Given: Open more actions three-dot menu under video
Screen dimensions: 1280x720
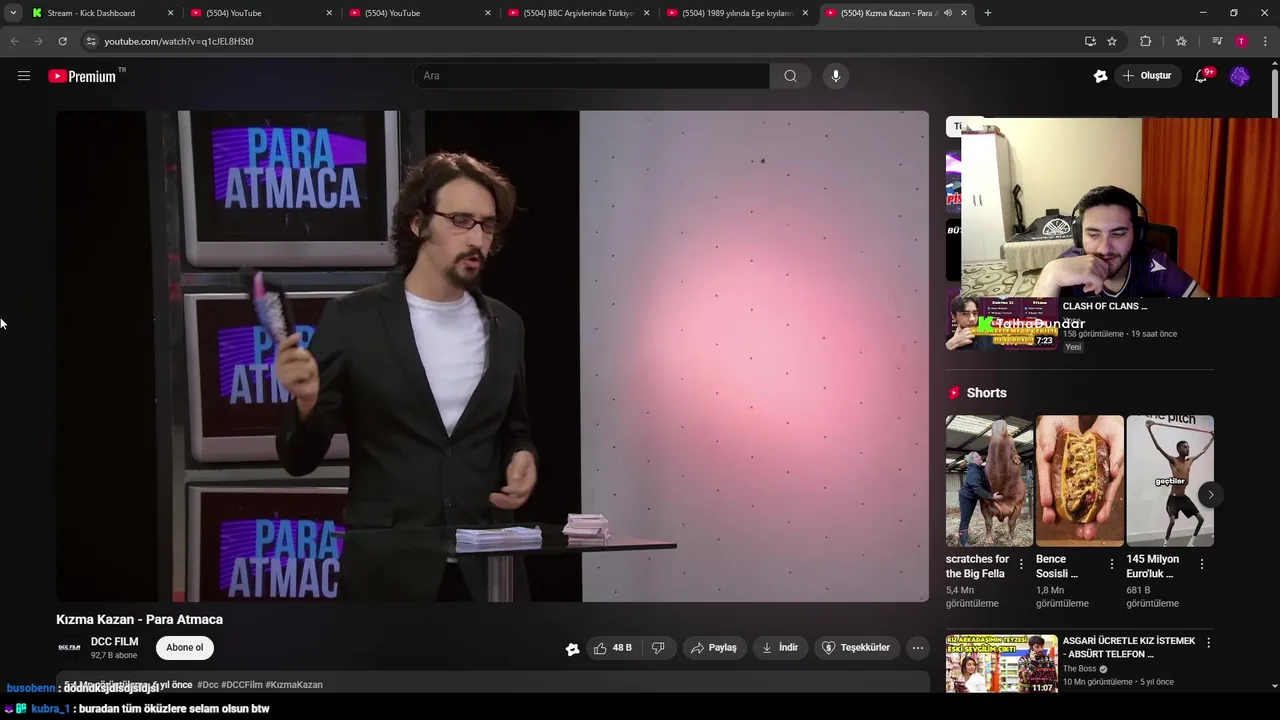Looking at the screenshot, I should (918, 648).
